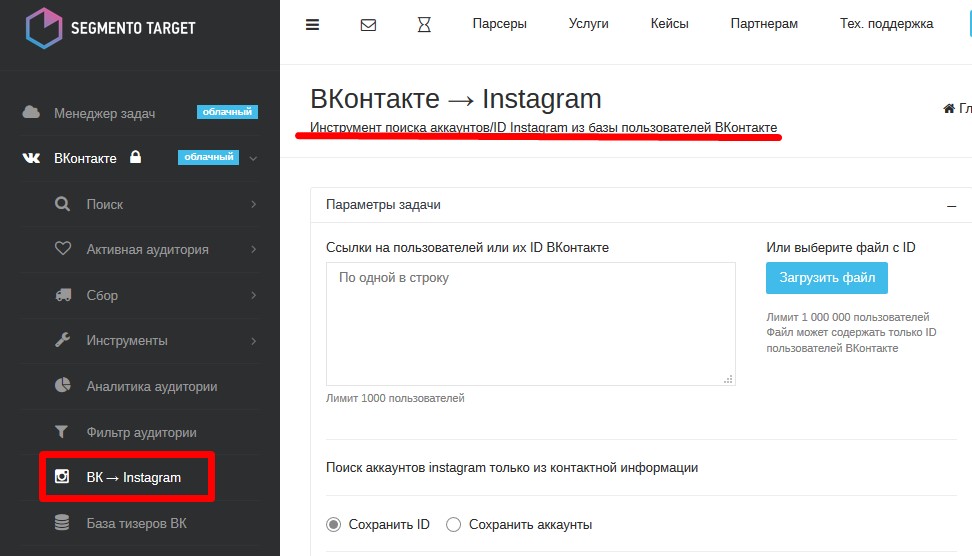This screenshot has height=556, width=972.
Task: Click the magnifier icon for Поиск
Action: tap(62, 203)
